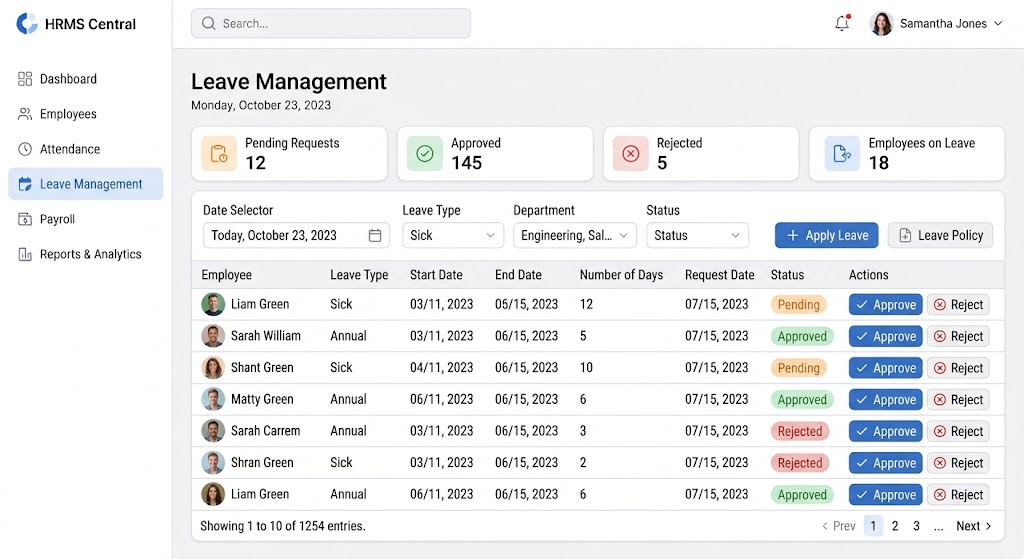
Task: Click the Employee column header
Action: click(x=227, y=275)
